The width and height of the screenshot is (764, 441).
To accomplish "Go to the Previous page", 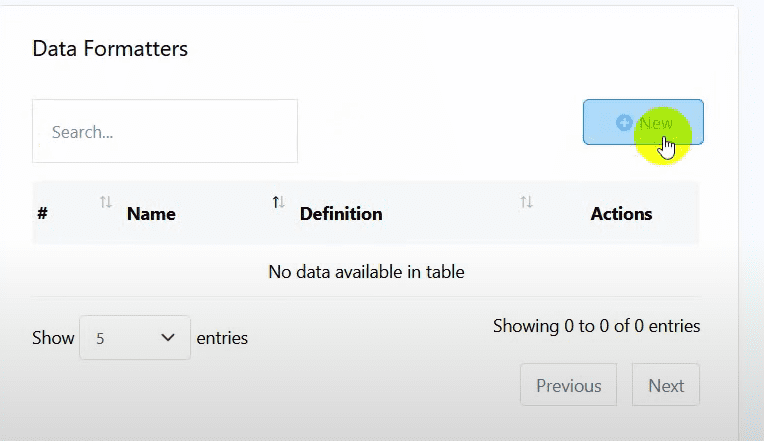I will tap(568, 385).
